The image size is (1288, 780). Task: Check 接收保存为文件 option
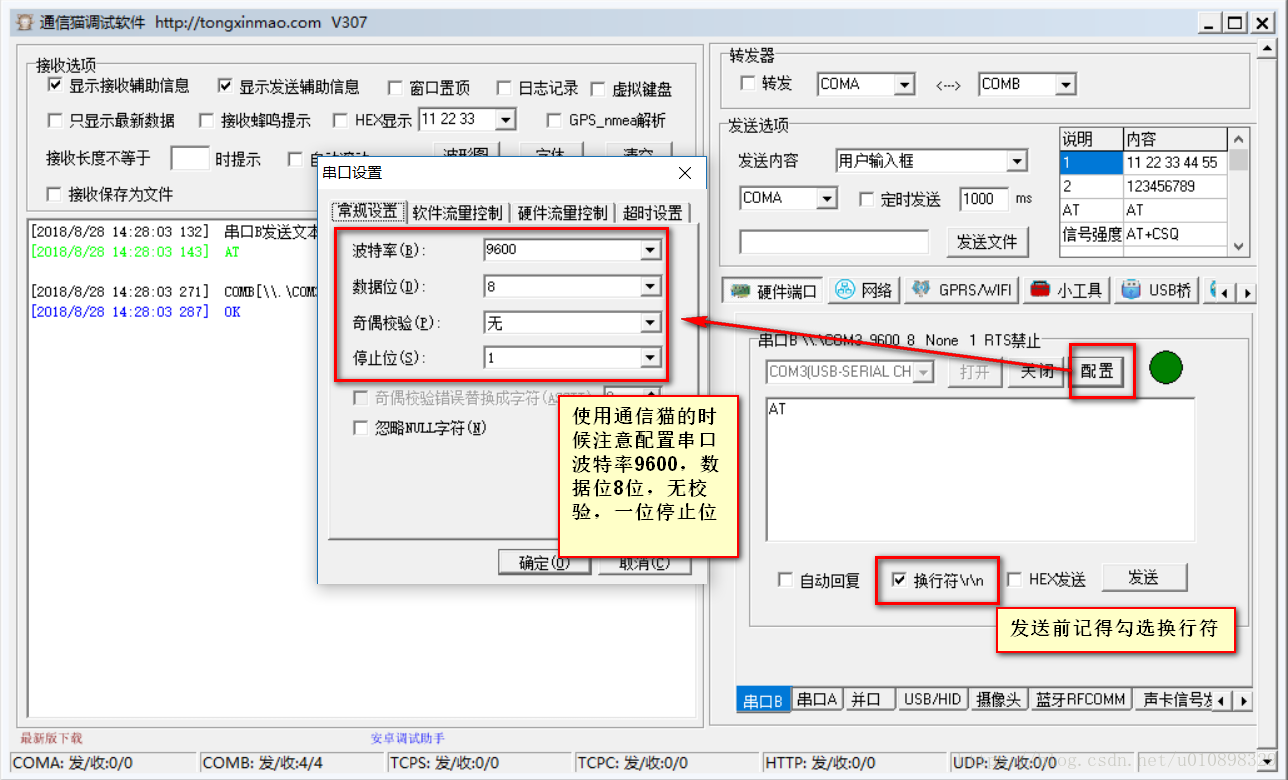(56, 194)
